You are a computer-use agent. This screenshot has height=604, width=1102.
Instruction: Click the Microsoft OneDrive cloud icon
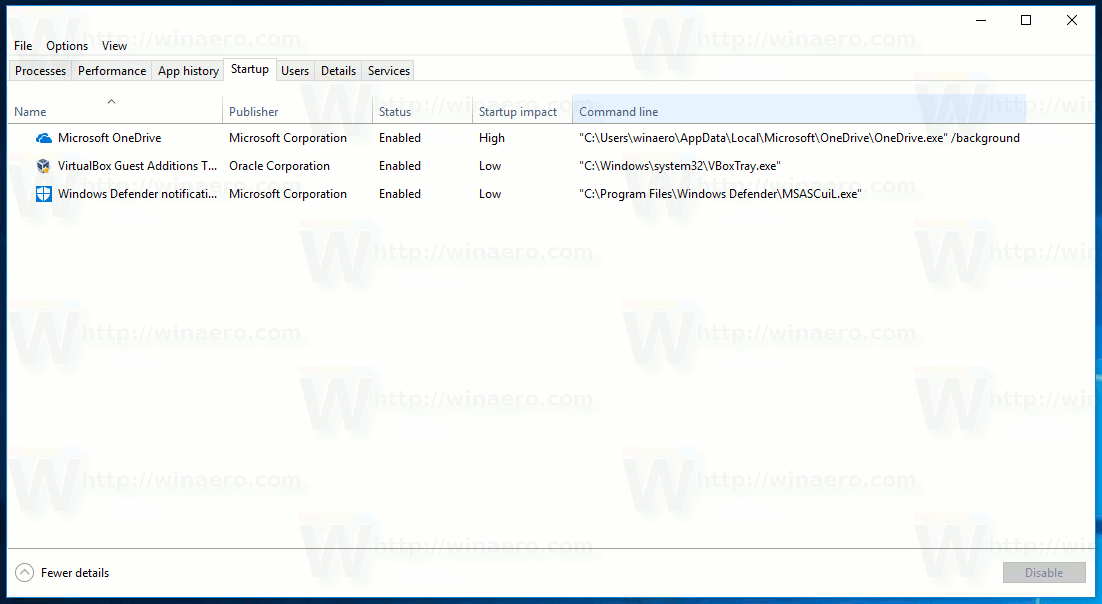pos(43,137)
